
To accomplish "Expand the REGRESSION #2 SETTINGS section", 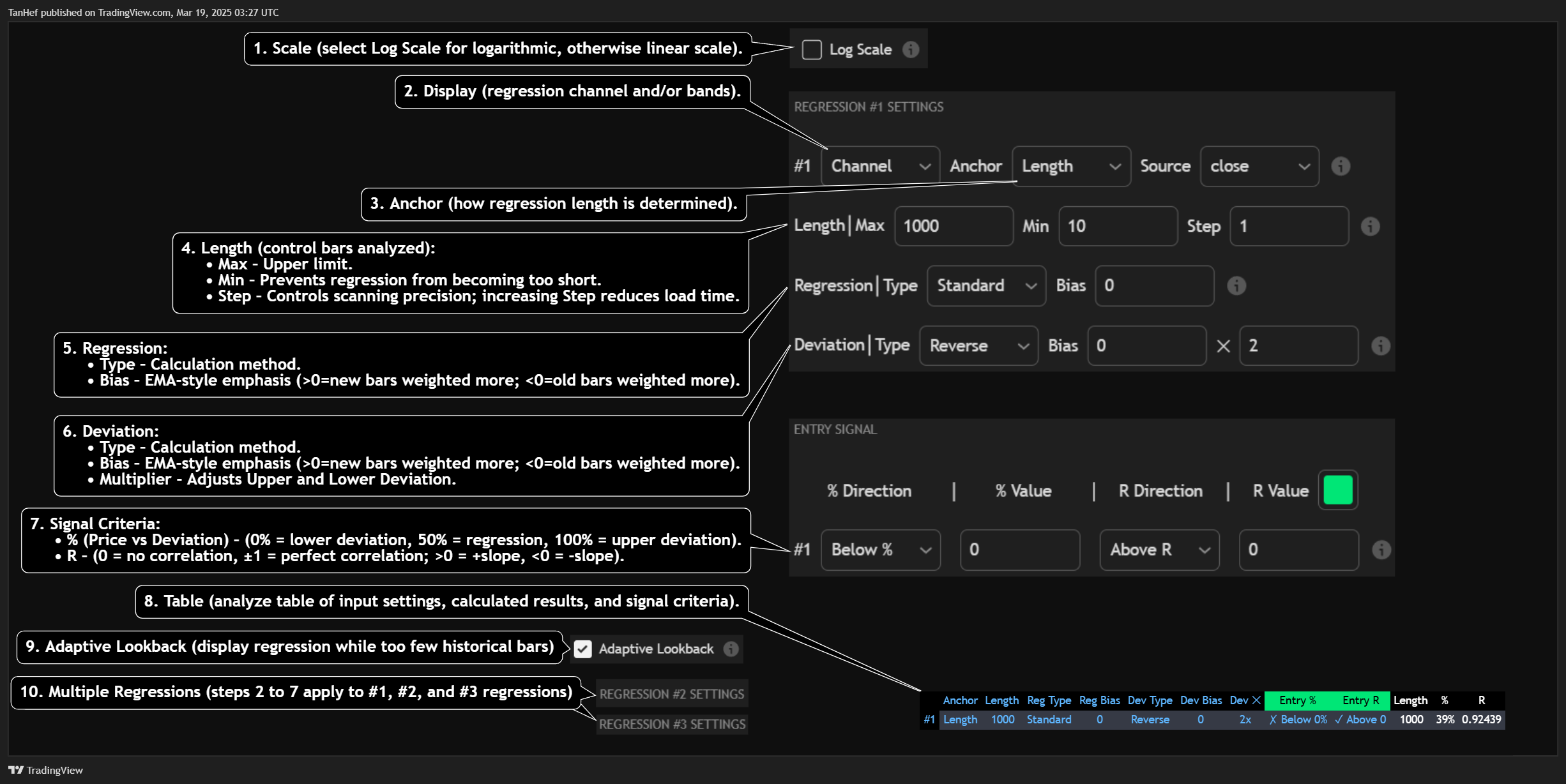I will pyautogui.click(x=672, y=694).
